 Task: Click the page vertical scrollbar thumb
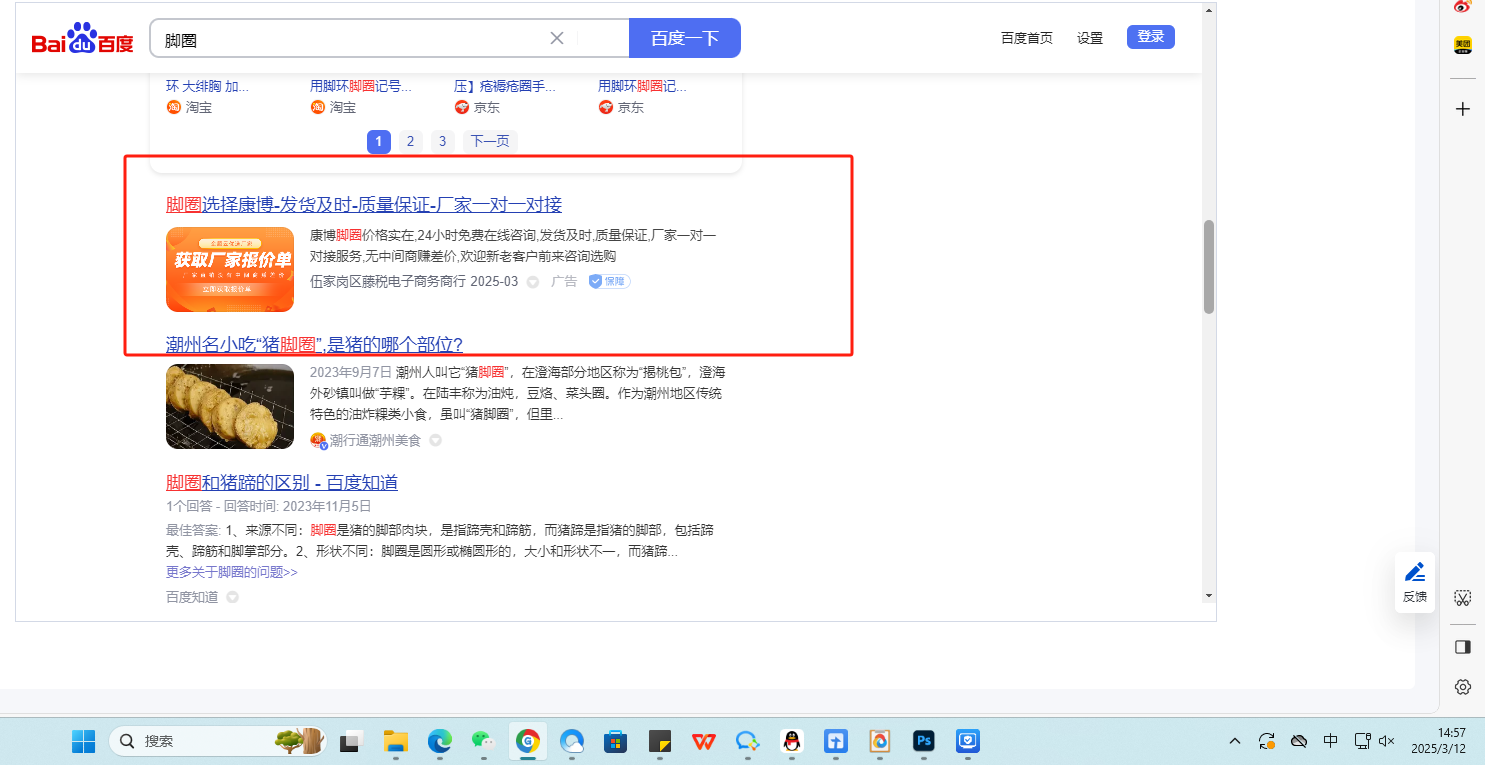[1208, 266]
